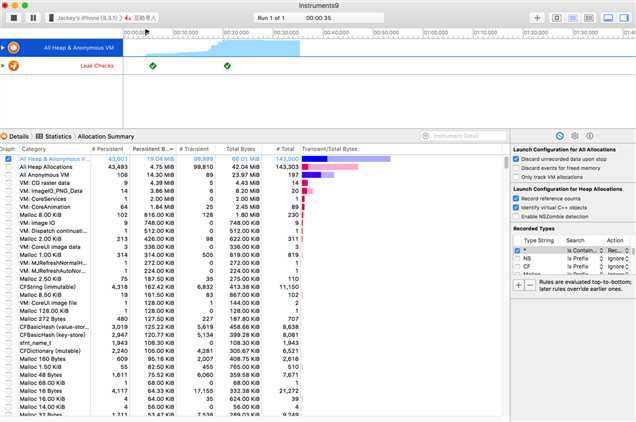This screenshot has width=636, height=422.
Task: Toggle Record reference counts
Action: pyautogui.click(x=516, y=198)
